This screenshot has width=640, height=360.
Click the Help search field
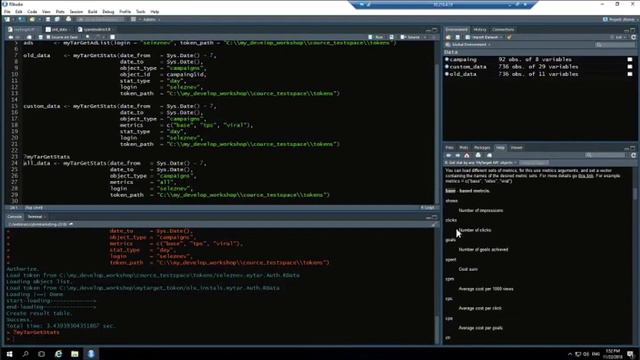(606, 155)
